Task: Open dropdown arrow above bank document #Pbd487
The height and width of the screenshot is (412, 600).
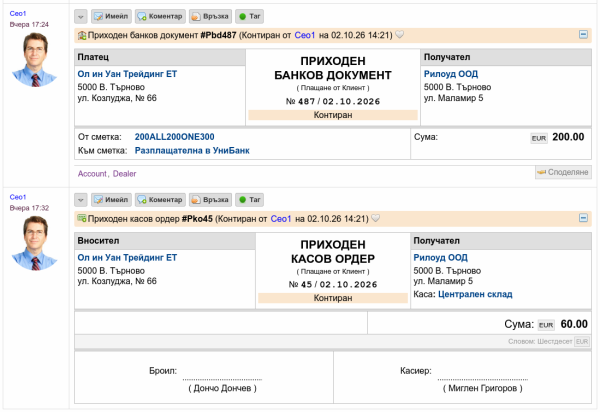Action: click(x=80, y=16)
